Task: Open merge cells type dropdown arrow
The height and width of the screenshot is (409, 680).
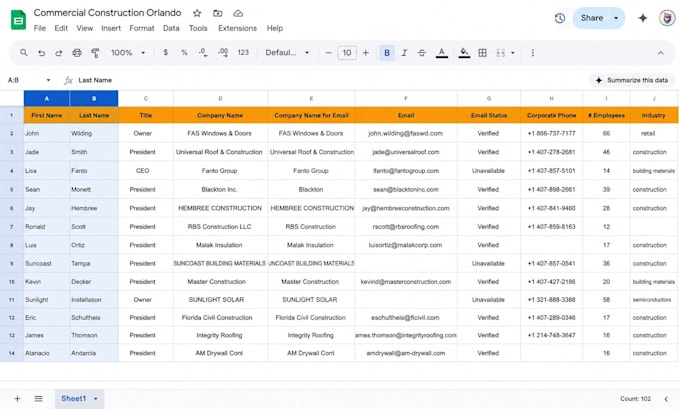Action: (513, 53)
